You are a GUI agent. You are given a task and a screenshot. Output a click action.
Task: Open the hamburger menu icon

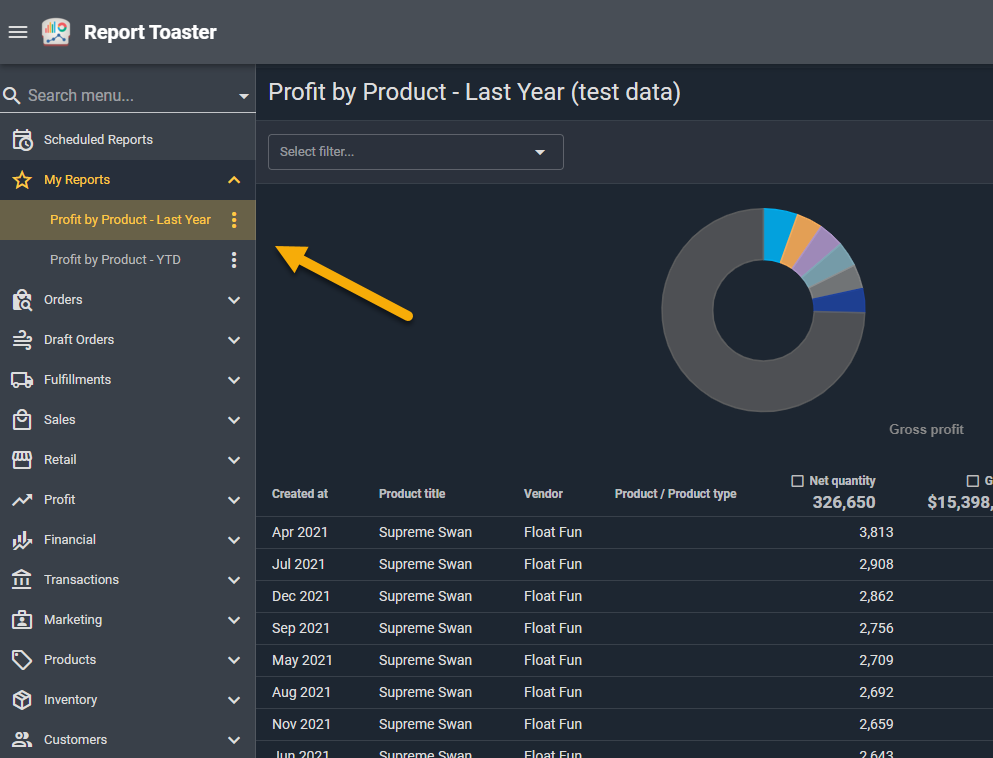pyautogui.click(x=17, y=32)
